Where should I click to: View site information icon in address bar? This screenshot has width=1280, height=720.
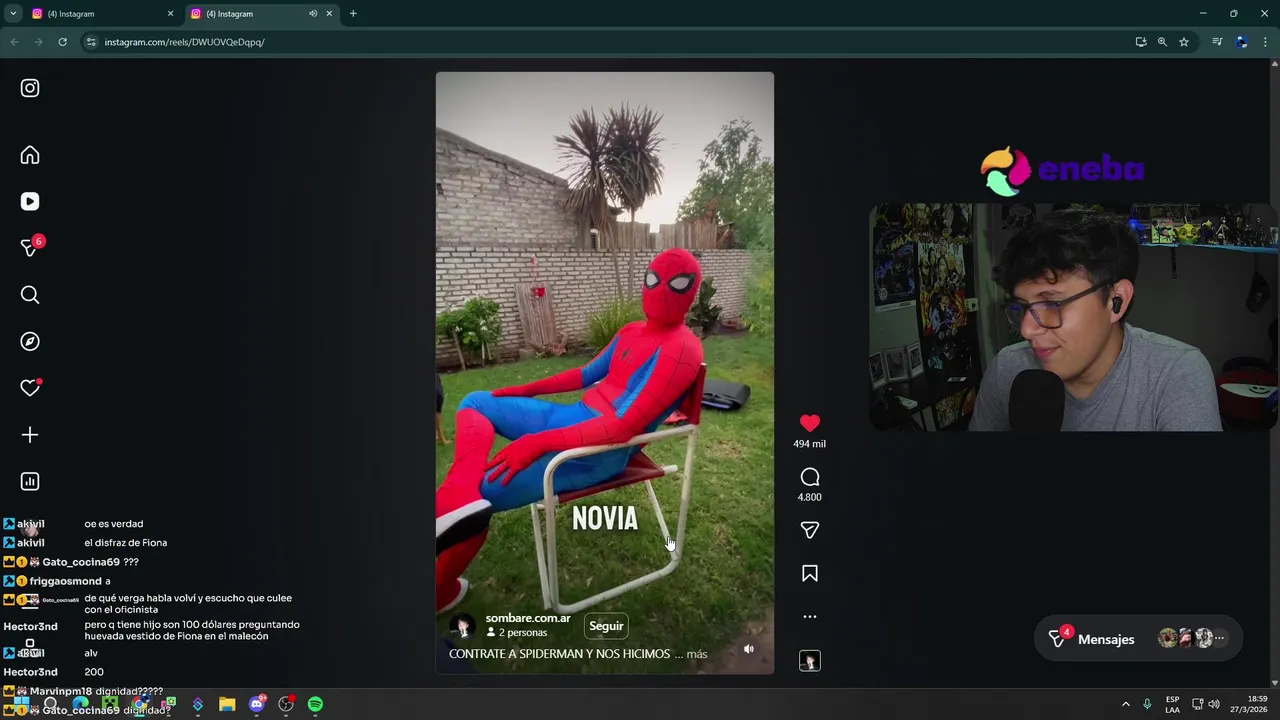(x=91, y=42)
